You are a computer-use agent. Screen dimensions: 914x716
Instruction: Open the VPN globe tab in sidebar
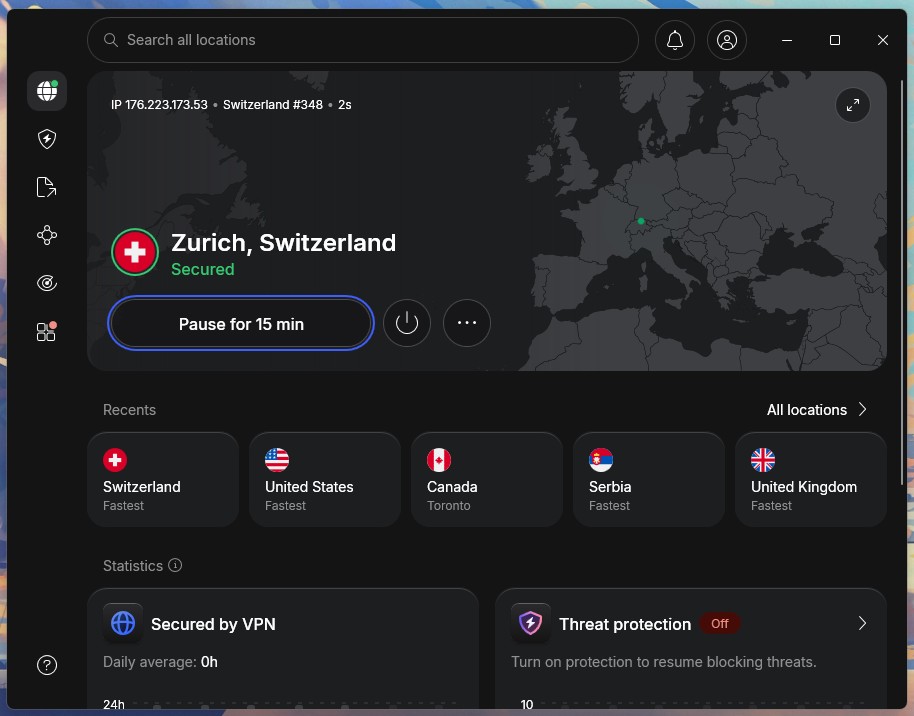click(47, 91)
